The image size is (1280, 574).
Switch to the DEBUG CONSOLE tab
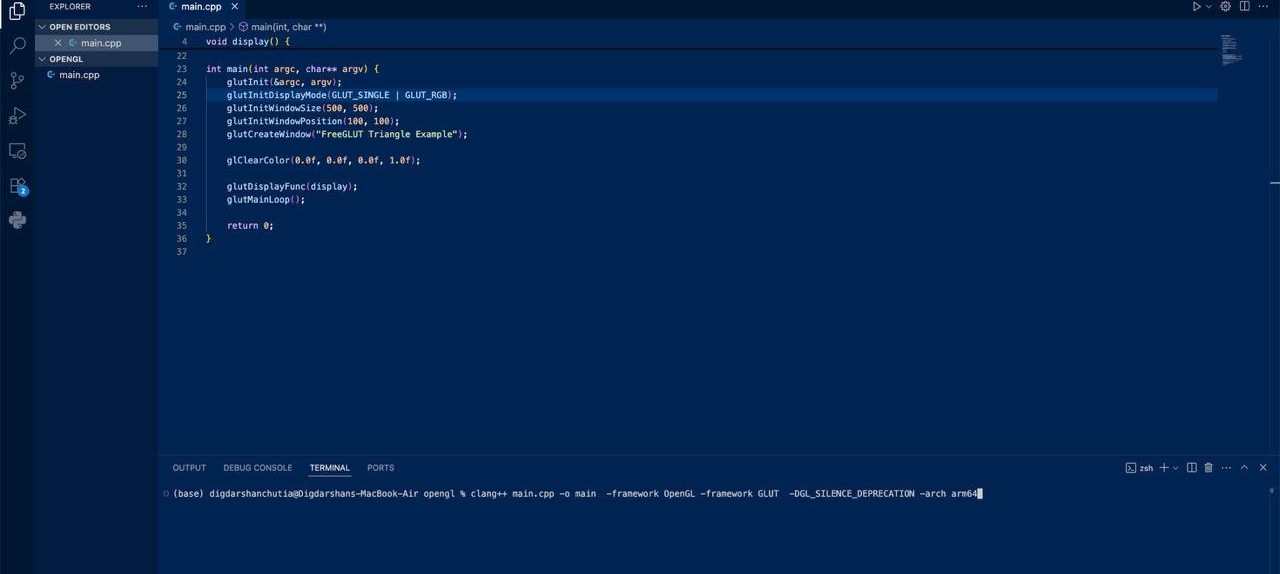258,468
